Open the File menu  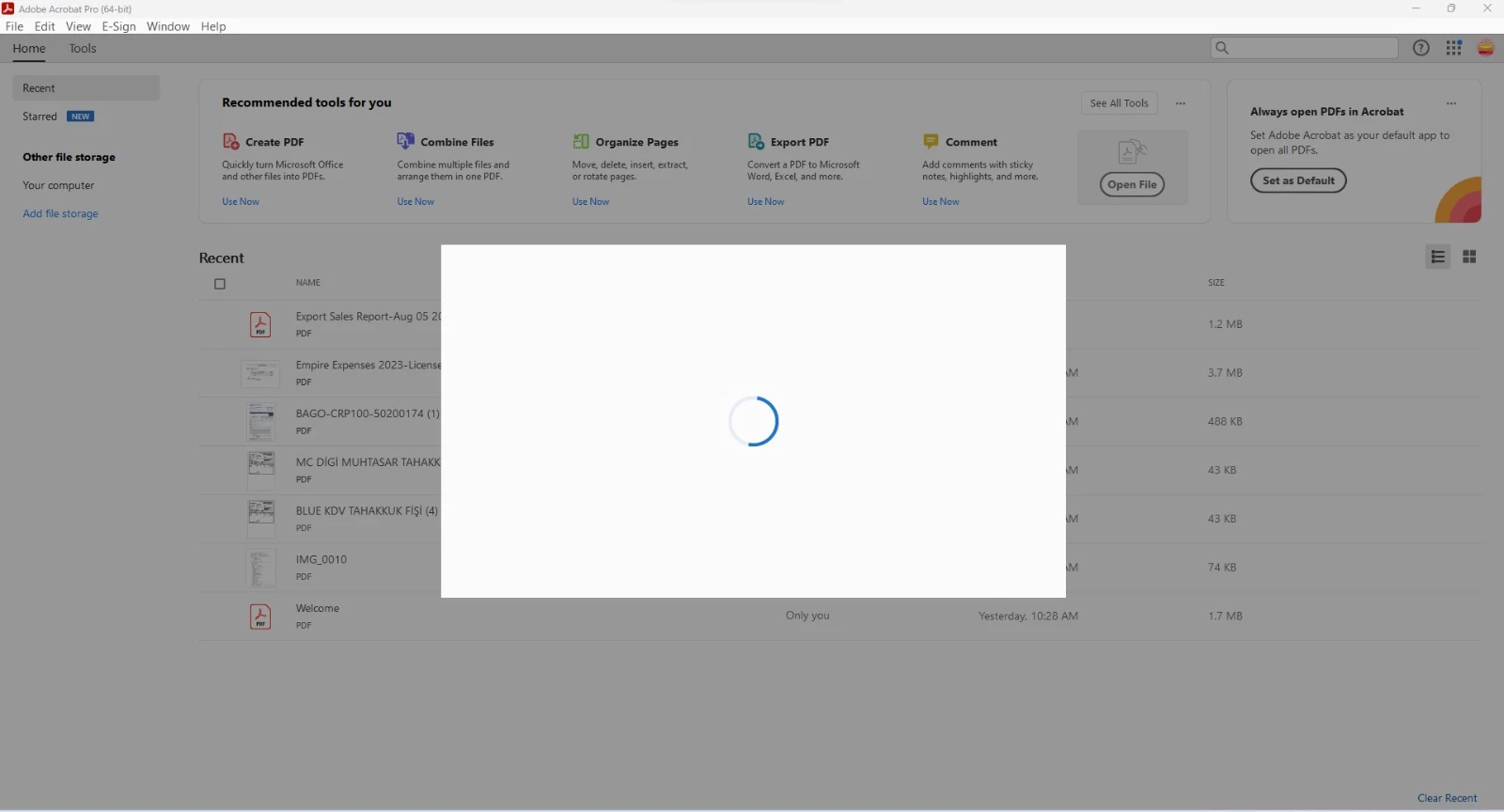click(14, 26)
